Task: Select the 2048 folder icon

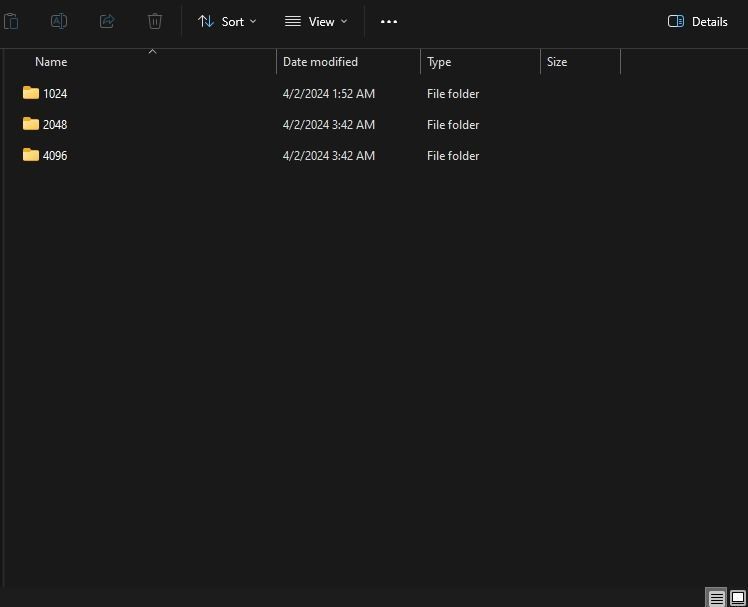Action: coord(31,124)
